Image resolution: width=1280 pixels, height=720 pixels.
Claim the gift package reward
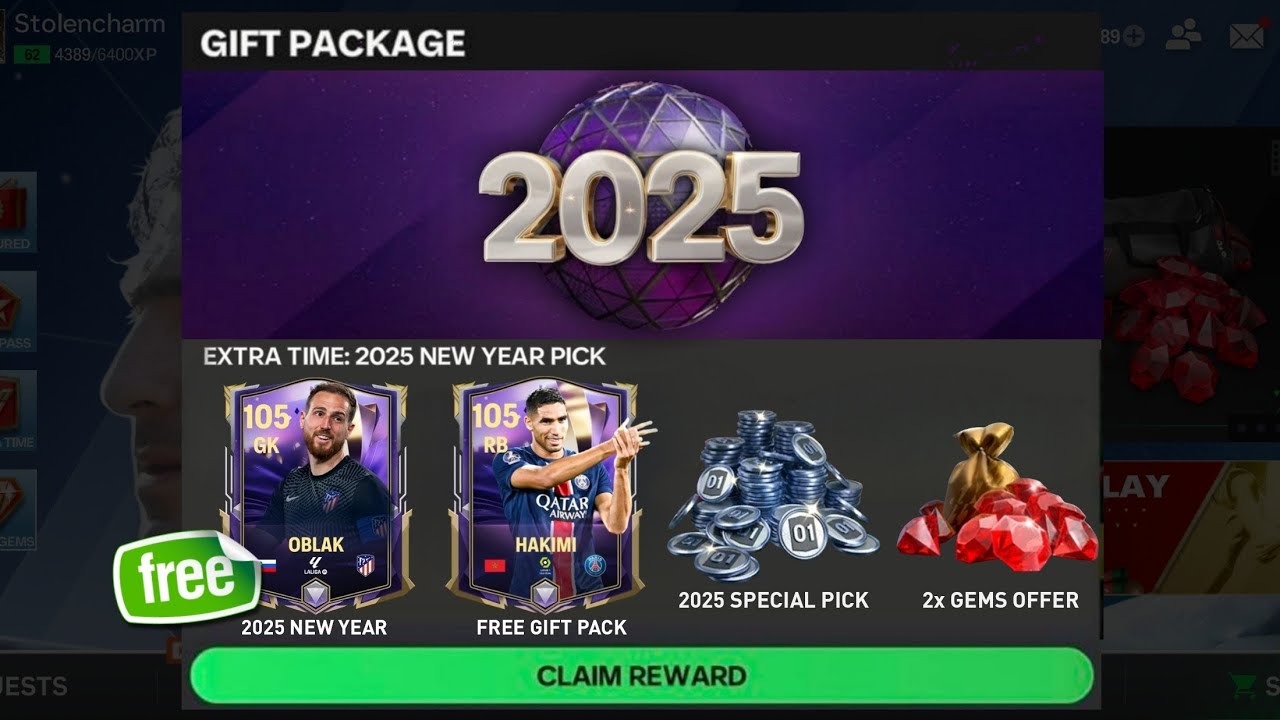641,675
